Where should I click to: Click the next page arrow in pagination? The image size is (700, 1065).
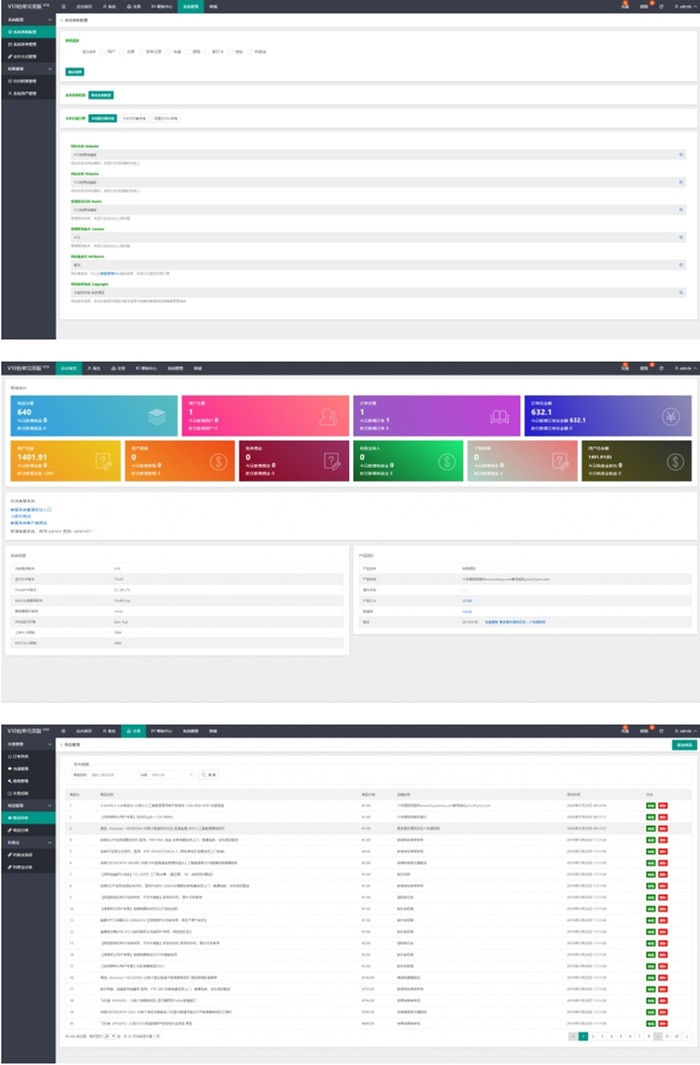687,1036
